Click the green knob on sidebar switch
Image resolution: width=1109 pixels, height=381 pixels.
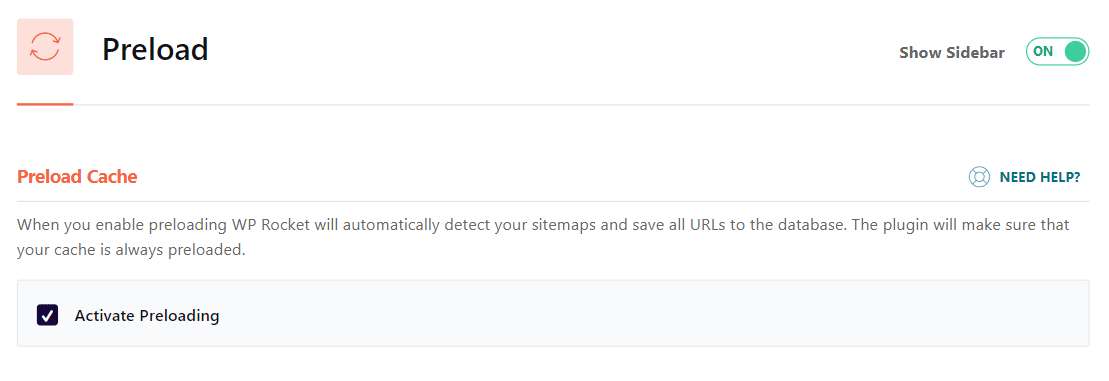pos(1074,52)
